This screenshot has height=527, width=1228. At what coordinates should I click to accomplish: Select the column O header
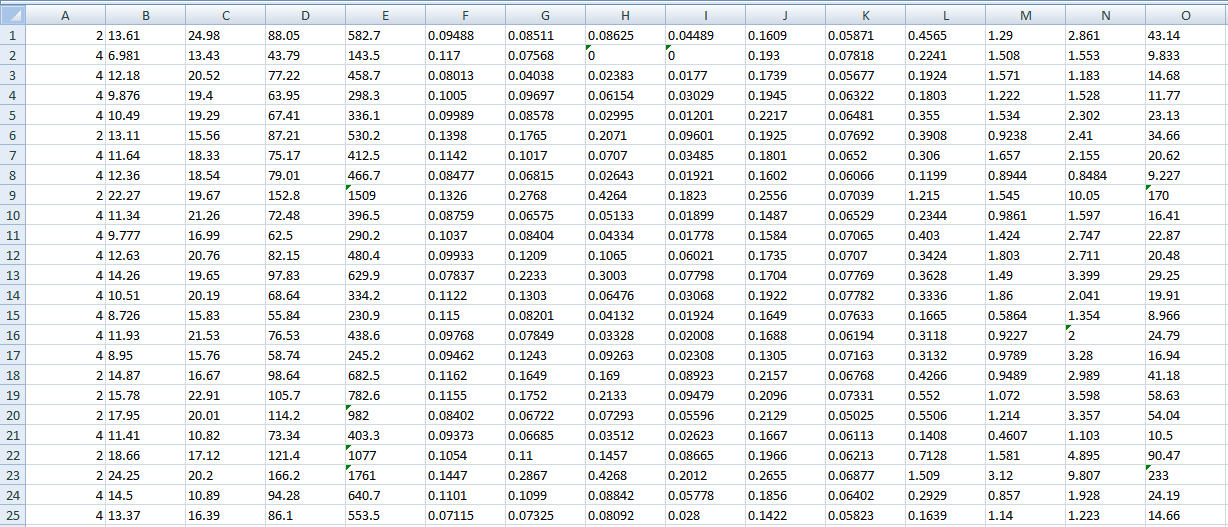point(1186,15)
